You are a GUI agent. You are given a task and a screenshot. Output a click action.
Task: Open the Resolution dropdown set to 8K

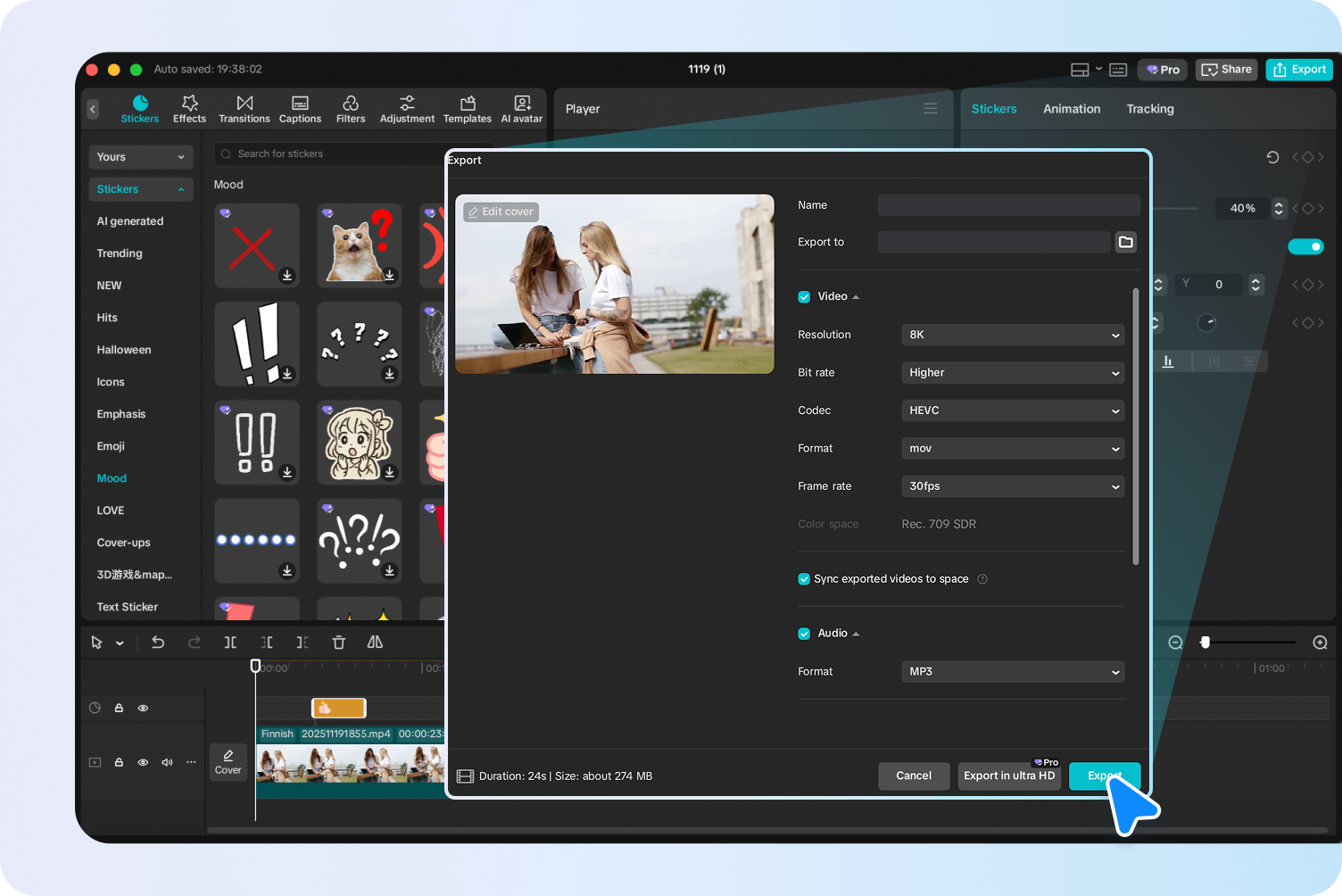click(1013, 335)
